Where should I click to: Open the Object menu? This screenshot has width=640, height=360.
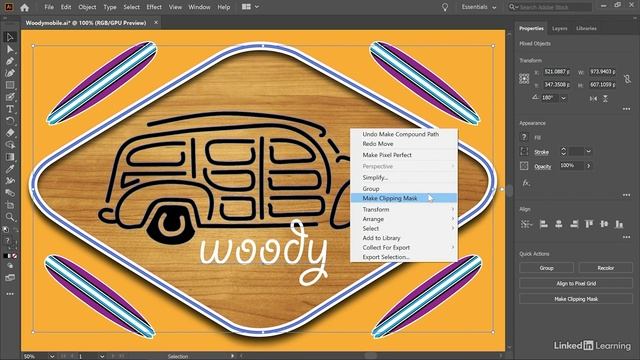pyautogui.click(x=87, y=7)
